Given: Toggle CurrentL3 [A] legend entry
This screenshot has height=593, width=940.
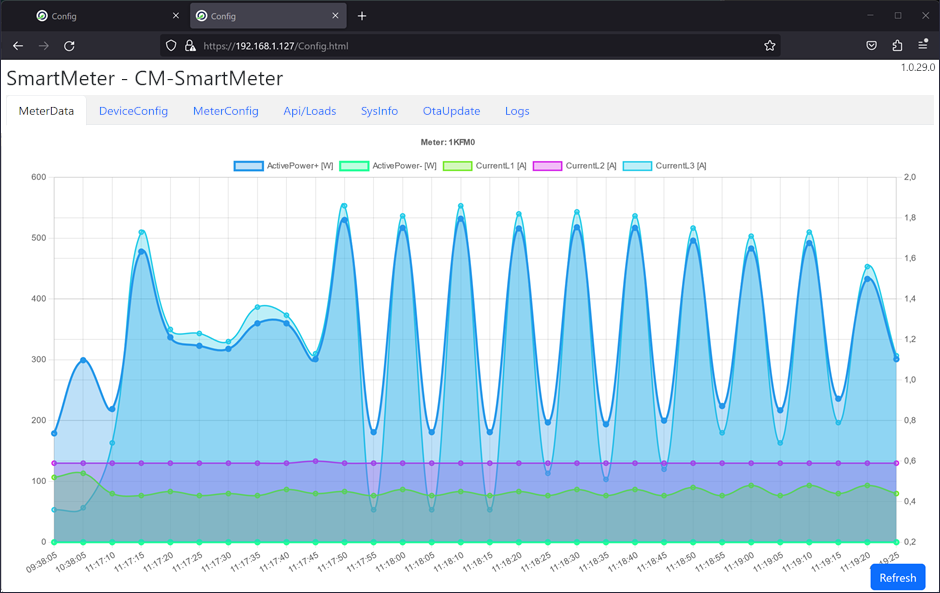Looking at the screenshot, I should (x=680, y=166).
